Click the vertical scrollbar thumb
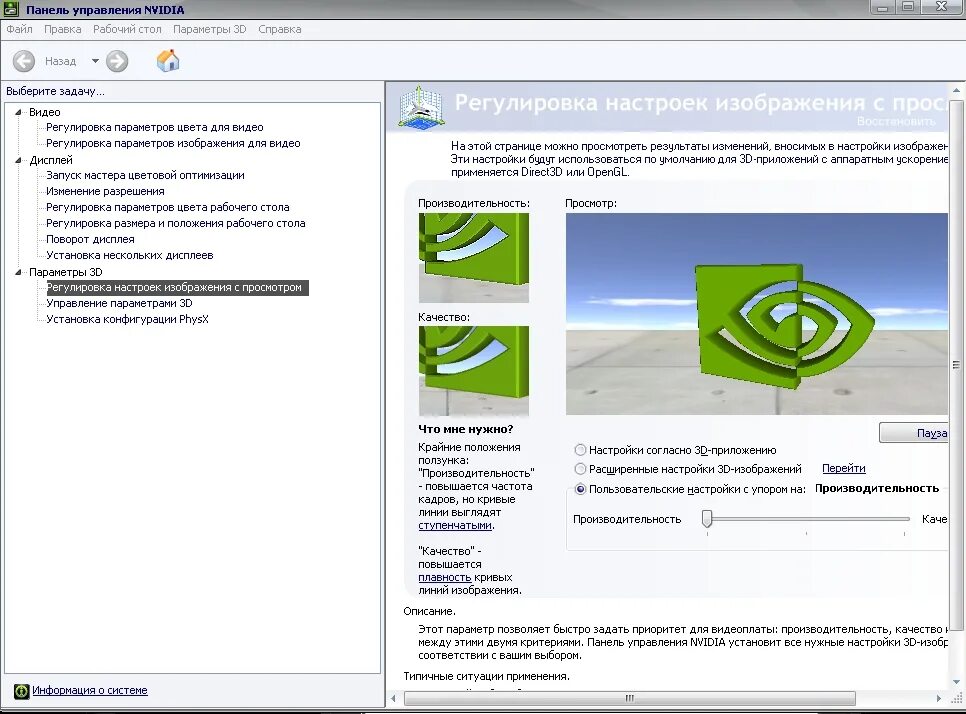The height and width of the screenshot is (714, 966). tap(956, 365)
